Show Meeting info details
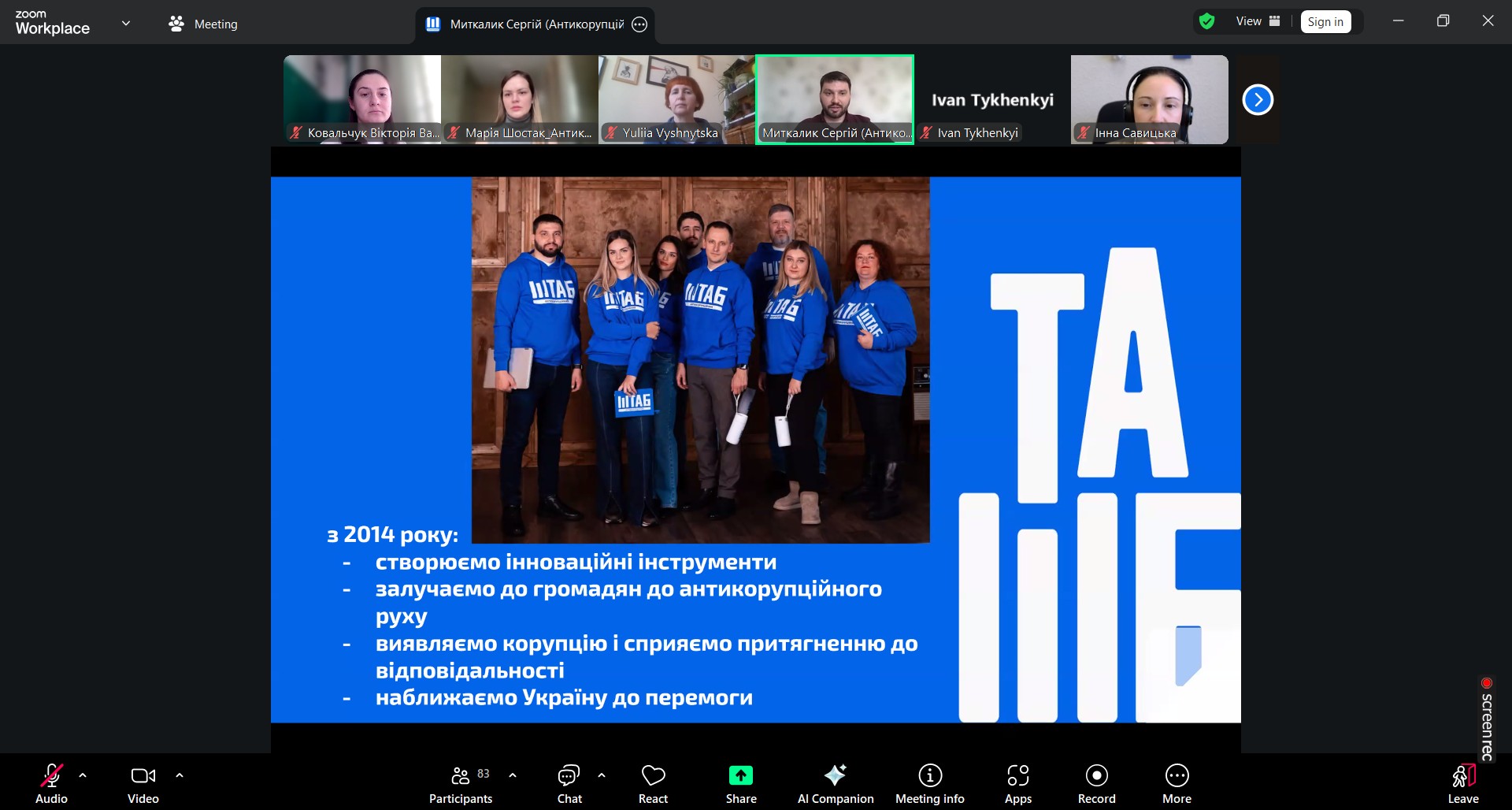1512x810 pixels. point(929,783)
